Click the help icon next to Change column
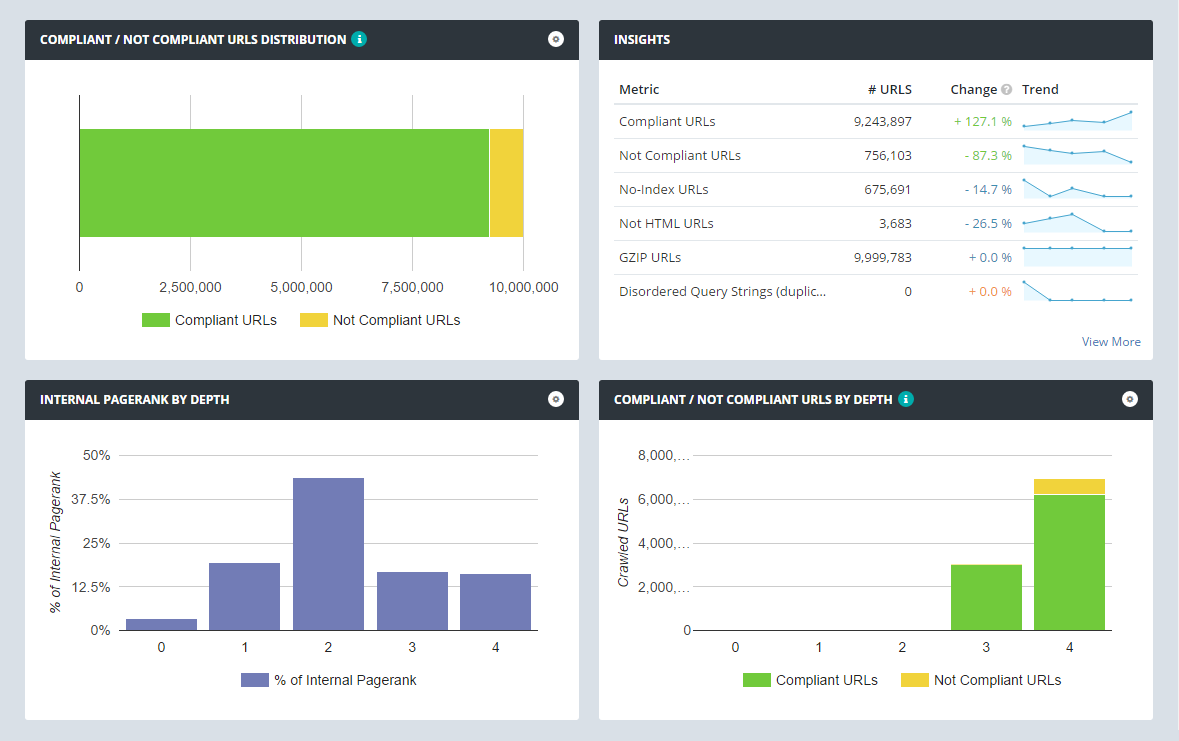This screenshot has height=741, width=1179. [x=1006, y=90]
